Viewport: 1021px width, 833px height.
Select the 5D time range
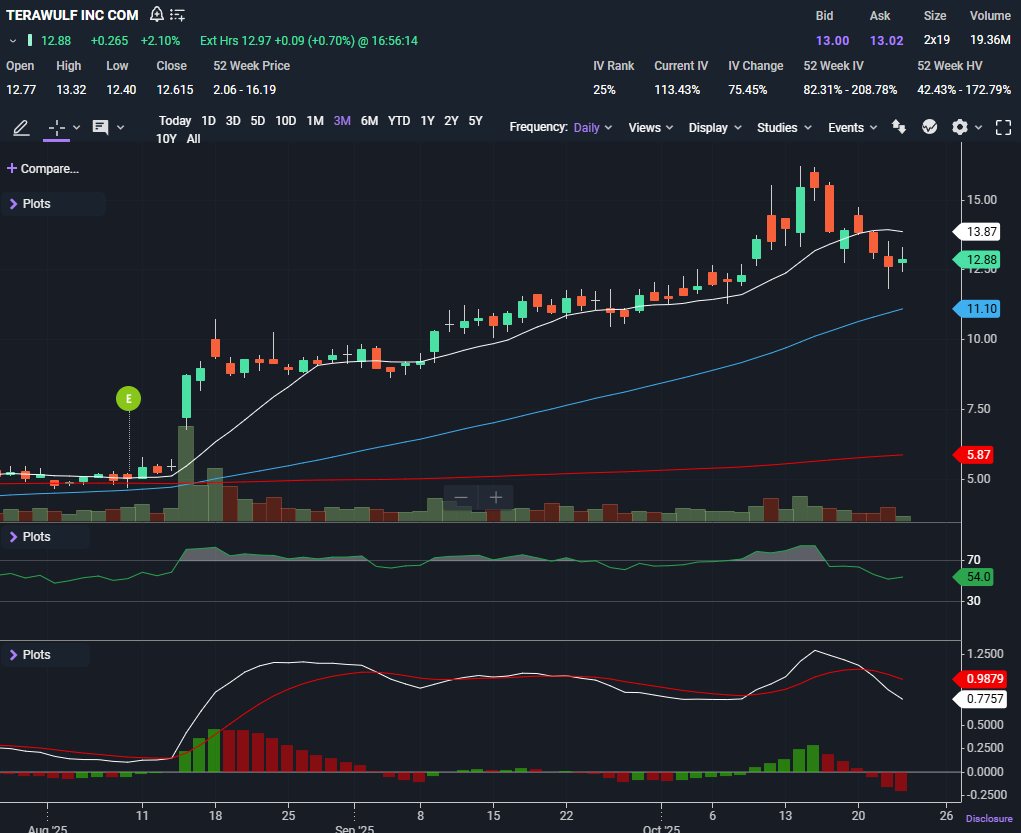point(258,120)
